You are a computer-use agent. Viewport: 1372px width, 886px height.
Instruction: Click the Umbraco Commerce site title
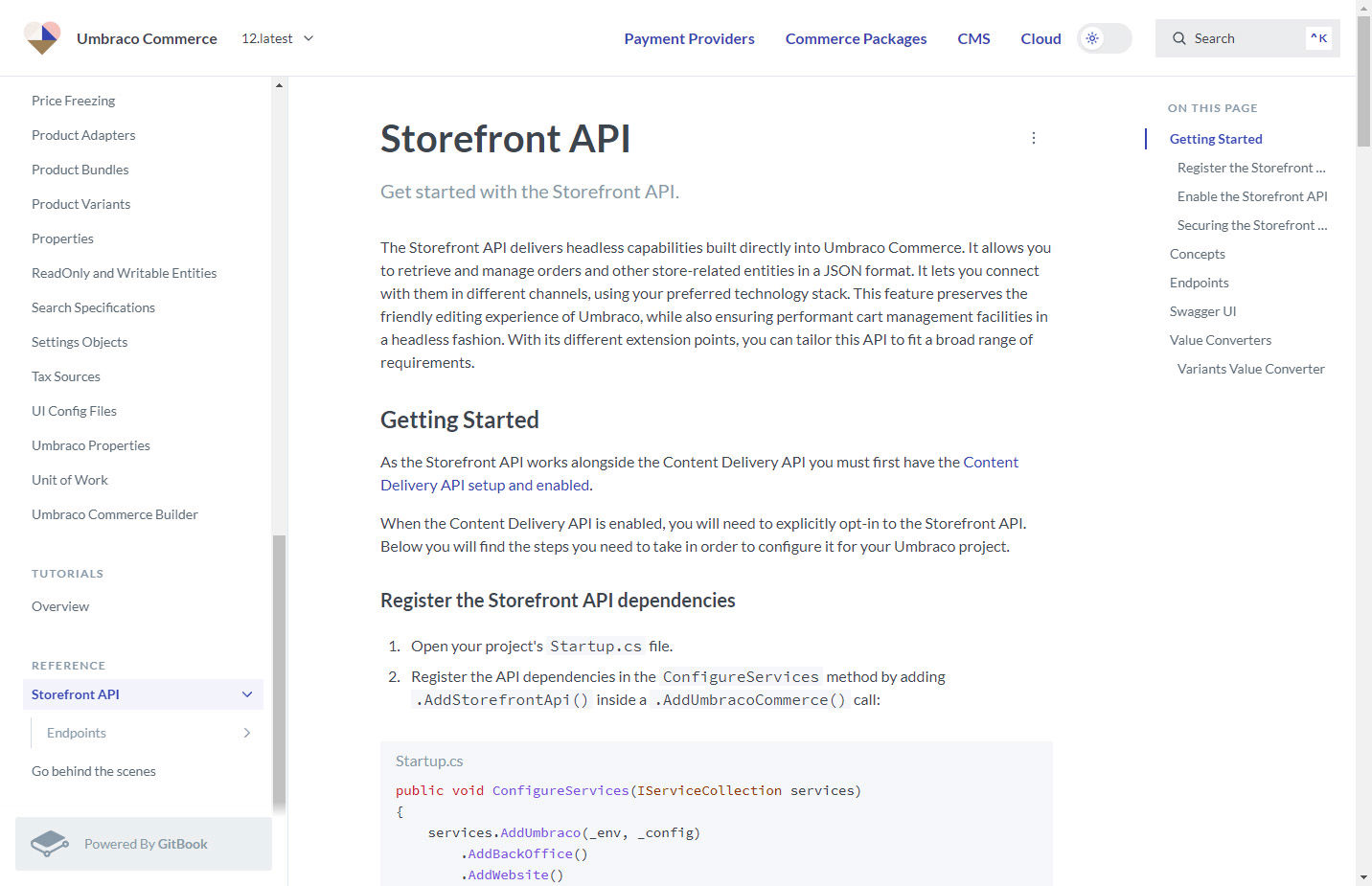(x=147, y=38)
